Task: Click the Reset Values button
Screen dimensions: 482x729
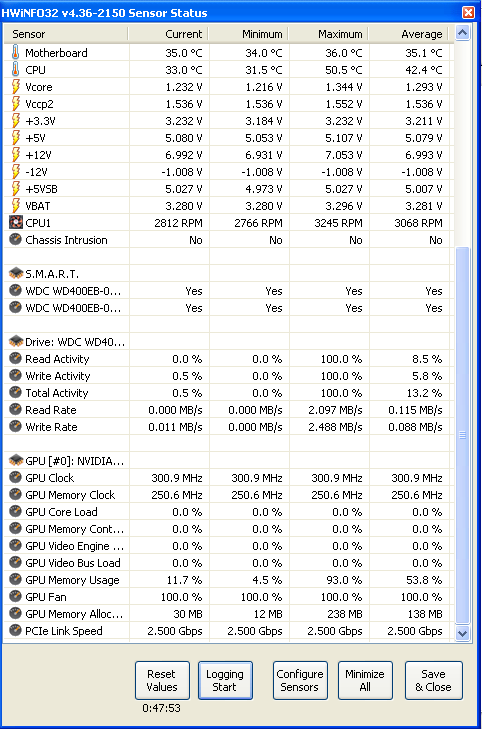Action: click(162, 680)
